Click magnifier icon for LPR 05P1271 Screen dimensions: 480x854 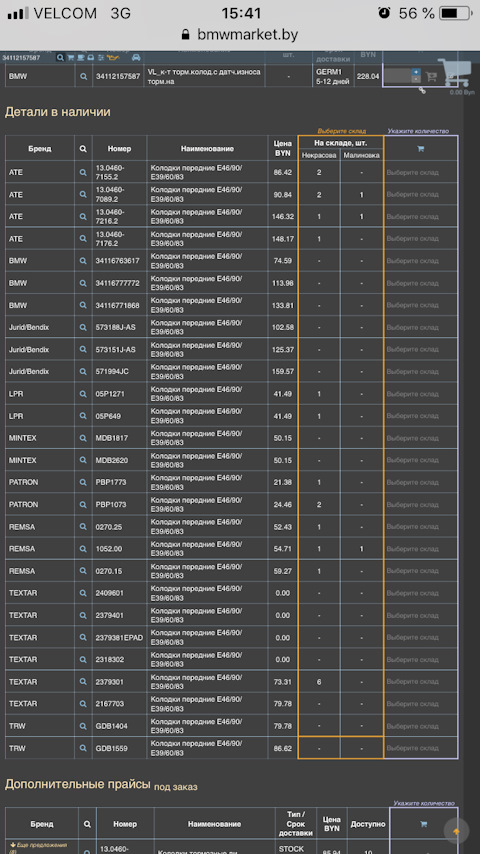(83, 394)
